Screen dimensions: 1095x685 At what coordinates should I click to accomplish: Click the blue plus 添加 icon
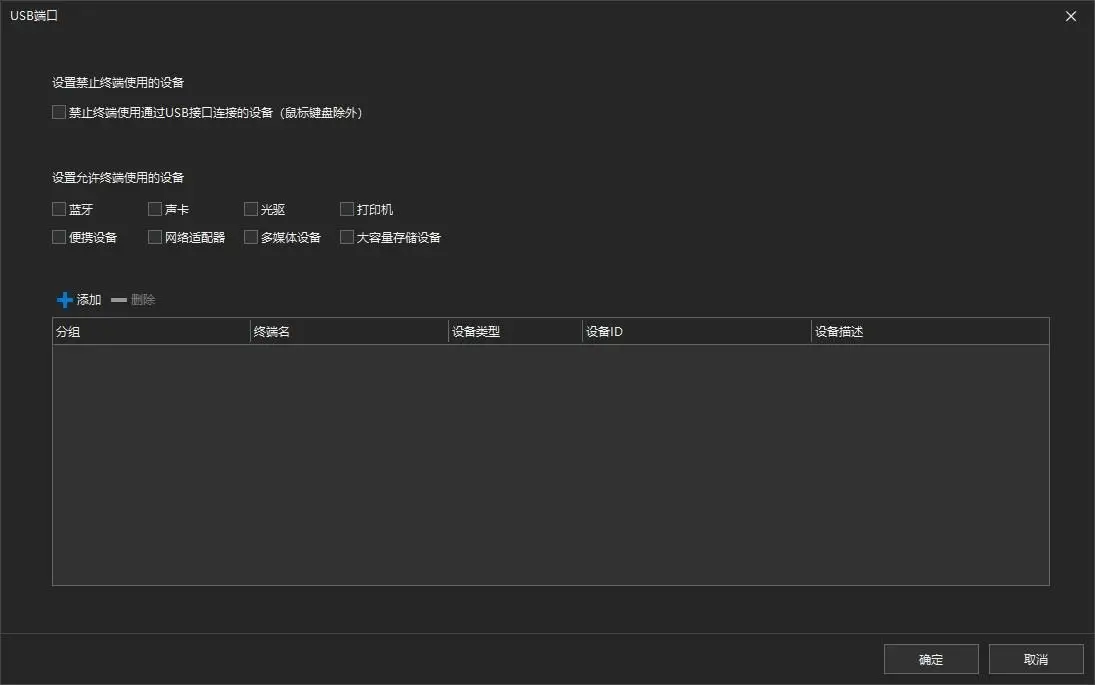pos(65,300)
